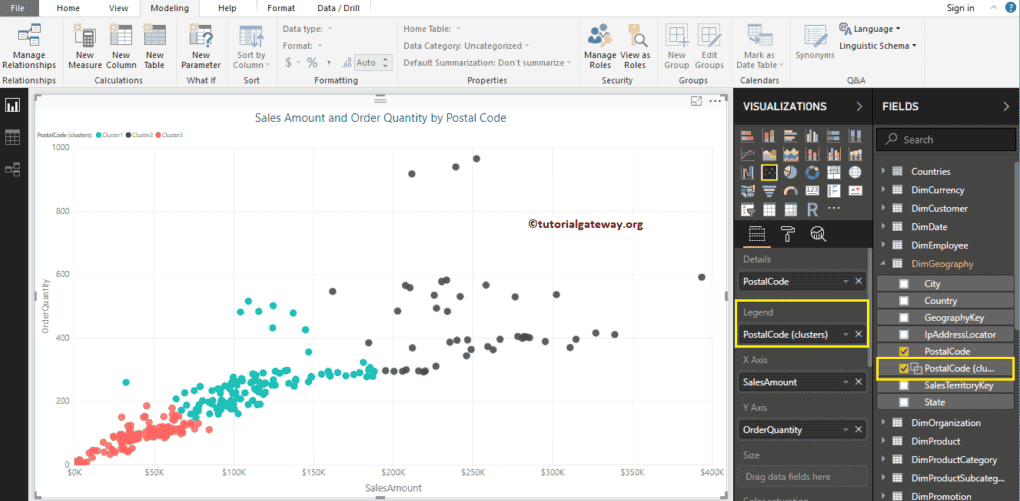1020x501 pixels.
Task: Click Focus mode icon on chart
Action: pos(696,101)
